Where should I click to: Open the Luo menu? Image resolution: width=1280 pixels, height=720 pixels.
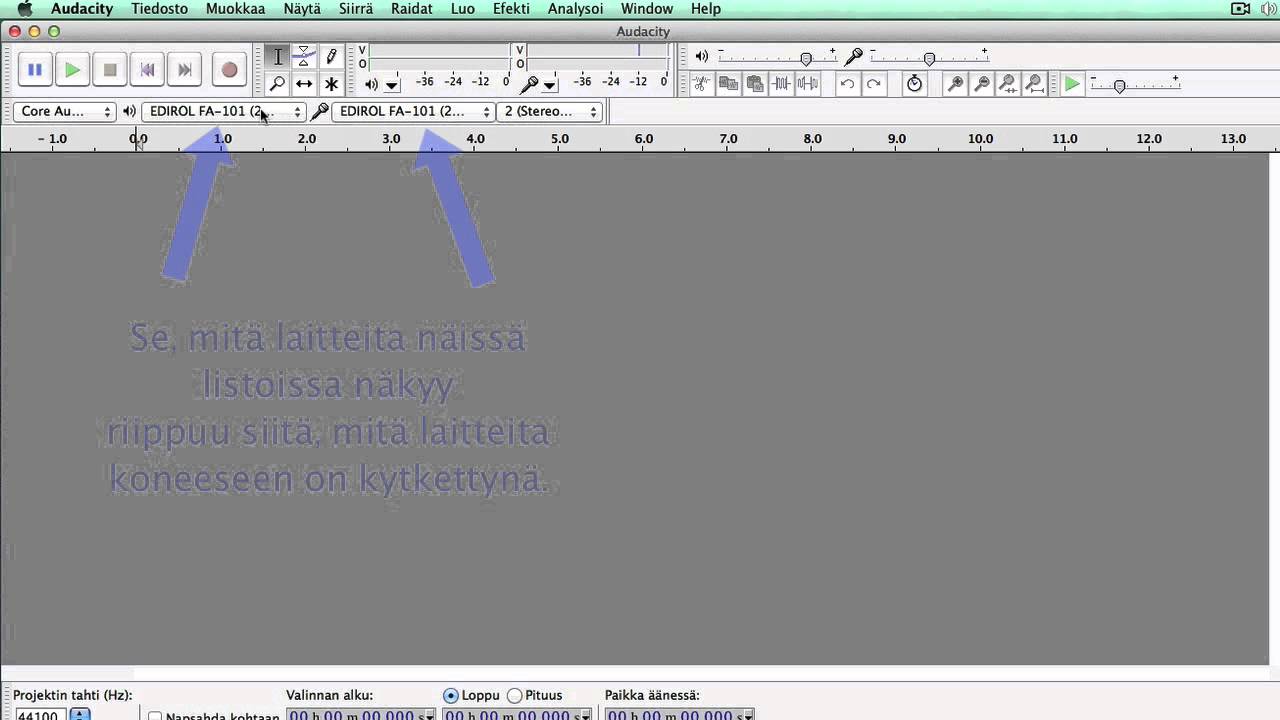click(463, 9)
